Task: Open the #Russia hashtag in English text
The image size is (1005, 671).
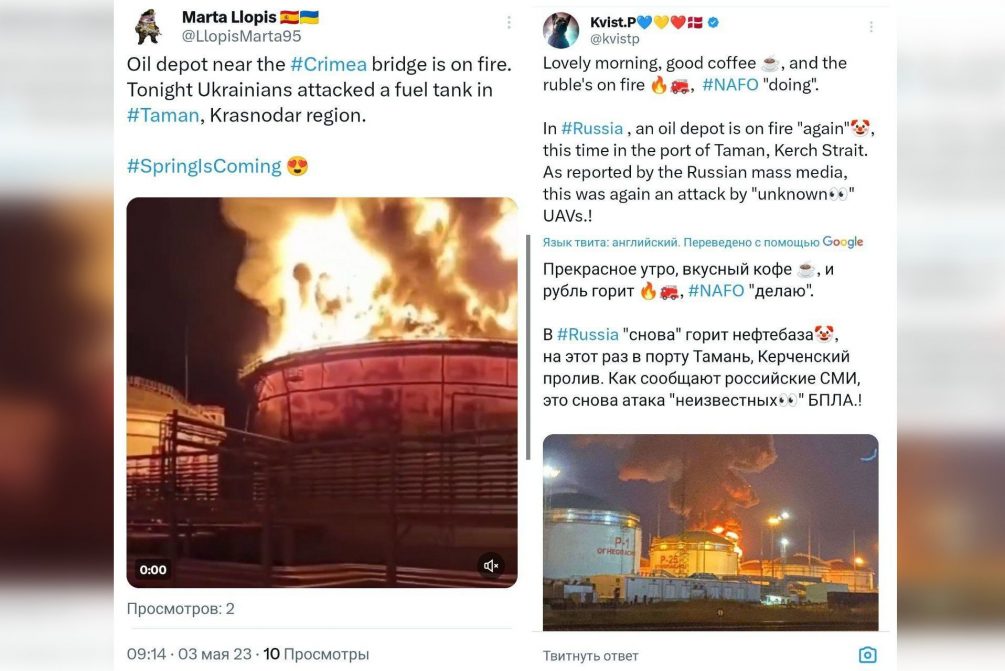Action: tap(592, 128)
